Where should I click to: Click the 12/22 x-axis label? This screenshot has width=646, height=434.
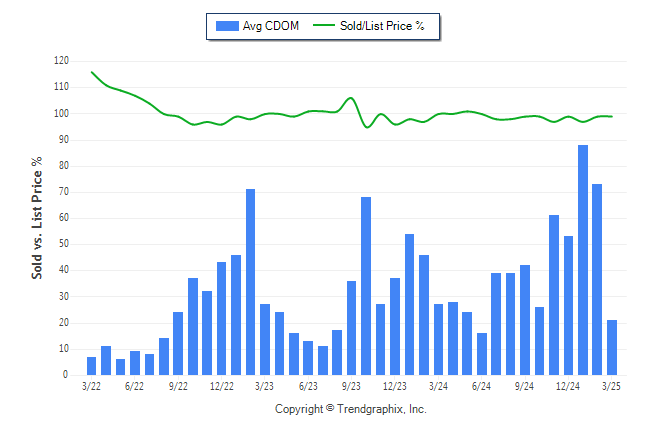(x=222, y=386)
